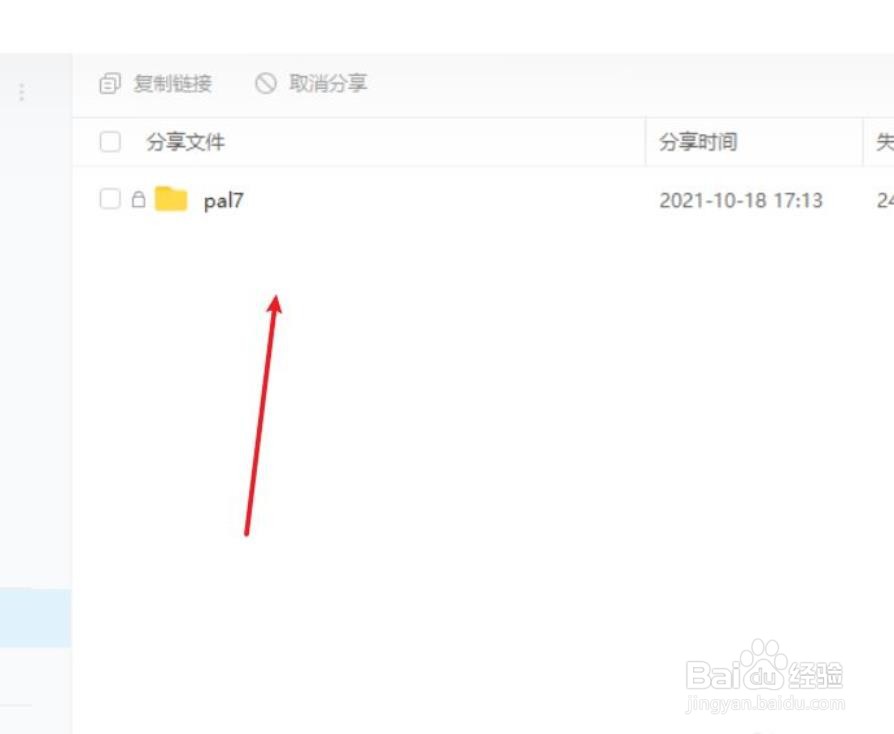This screenshot has width=894, height=734.
Task: Tick the checkbox for the pal7 row
Action: pyautogui.click(x=110, y=199)
